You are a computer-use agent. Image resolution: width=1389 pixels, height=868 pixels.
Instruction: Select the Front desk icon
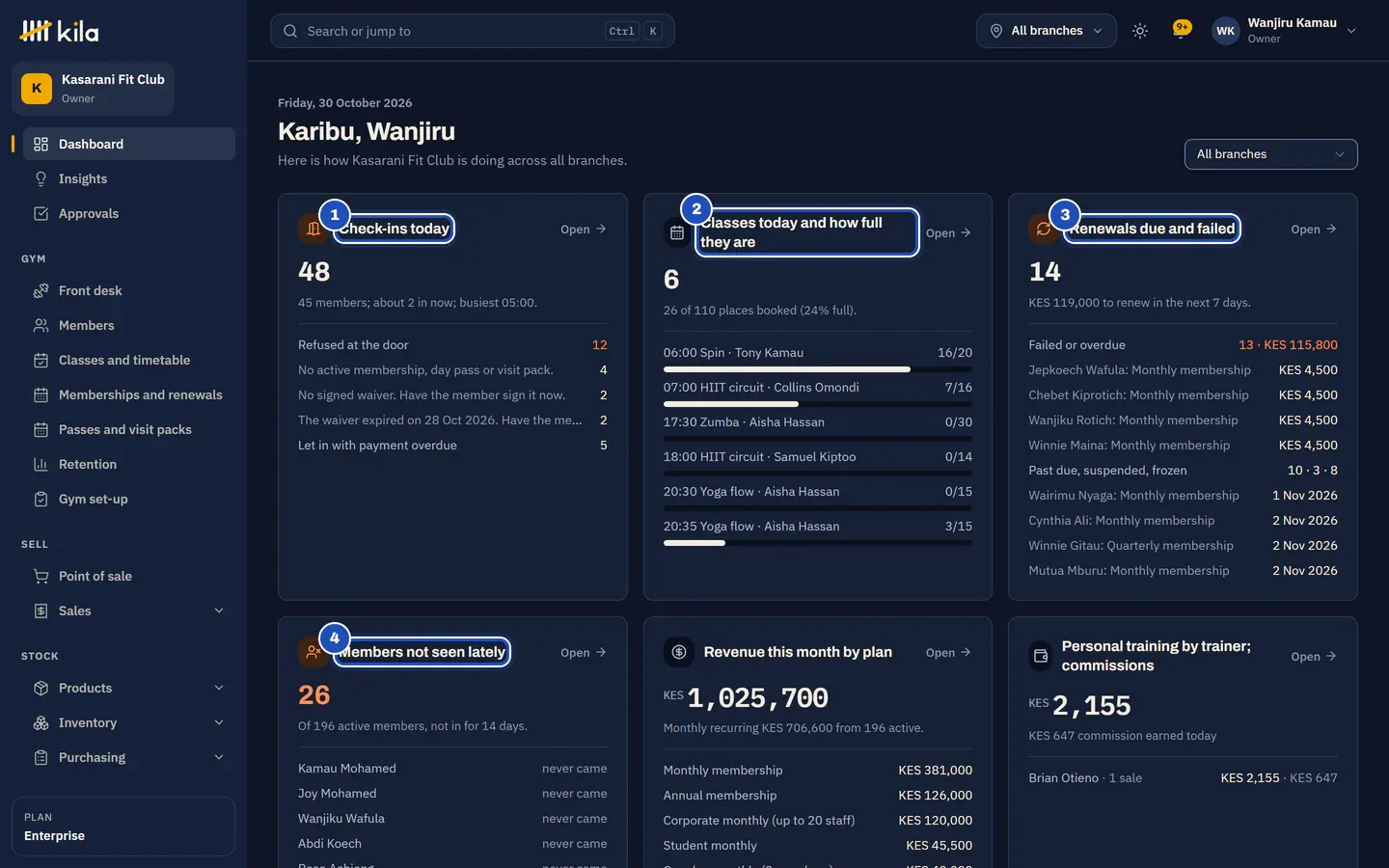41,290
